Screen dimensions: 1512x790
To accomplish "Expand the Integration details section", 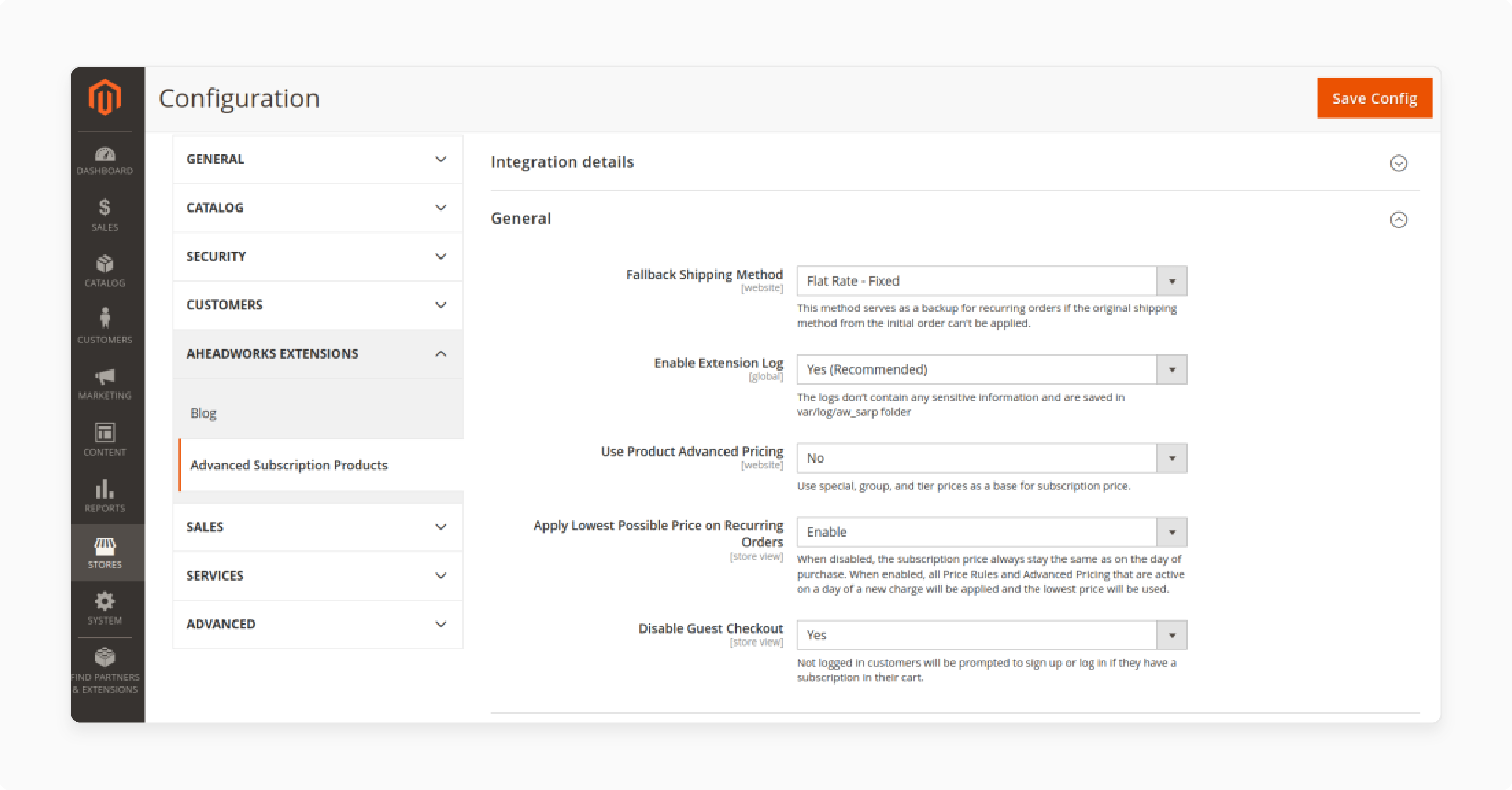I will [x=1399, y=162].
